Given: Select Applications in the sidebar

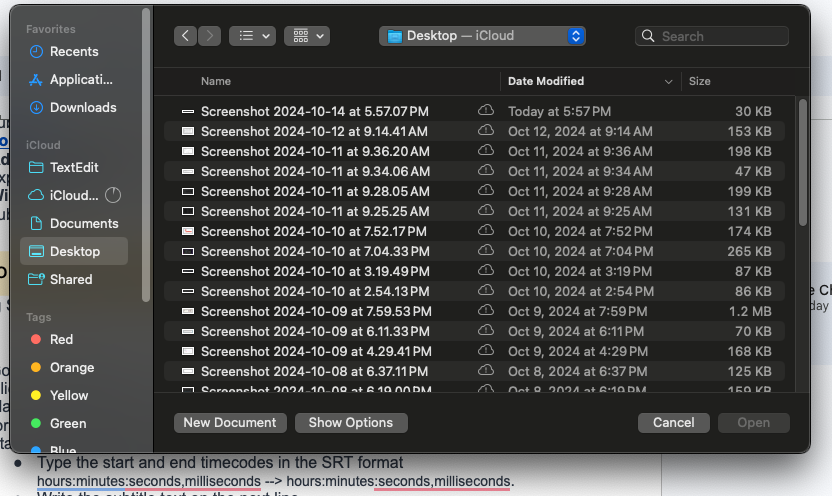Looking at the screenshot, I should click(74, 80).
